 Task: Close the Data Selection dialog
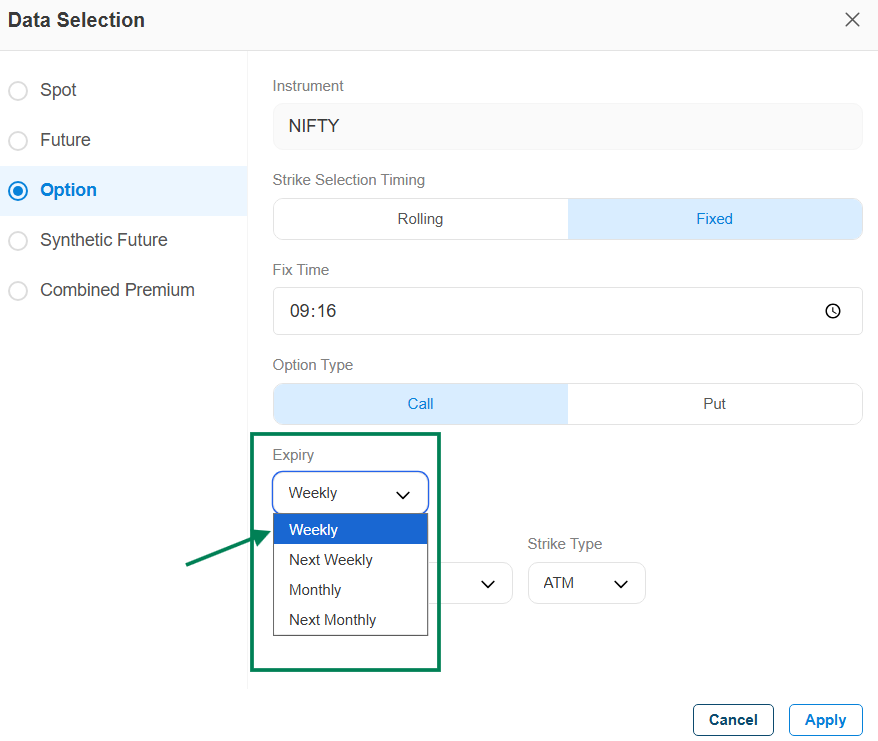(x=852, y=20)
